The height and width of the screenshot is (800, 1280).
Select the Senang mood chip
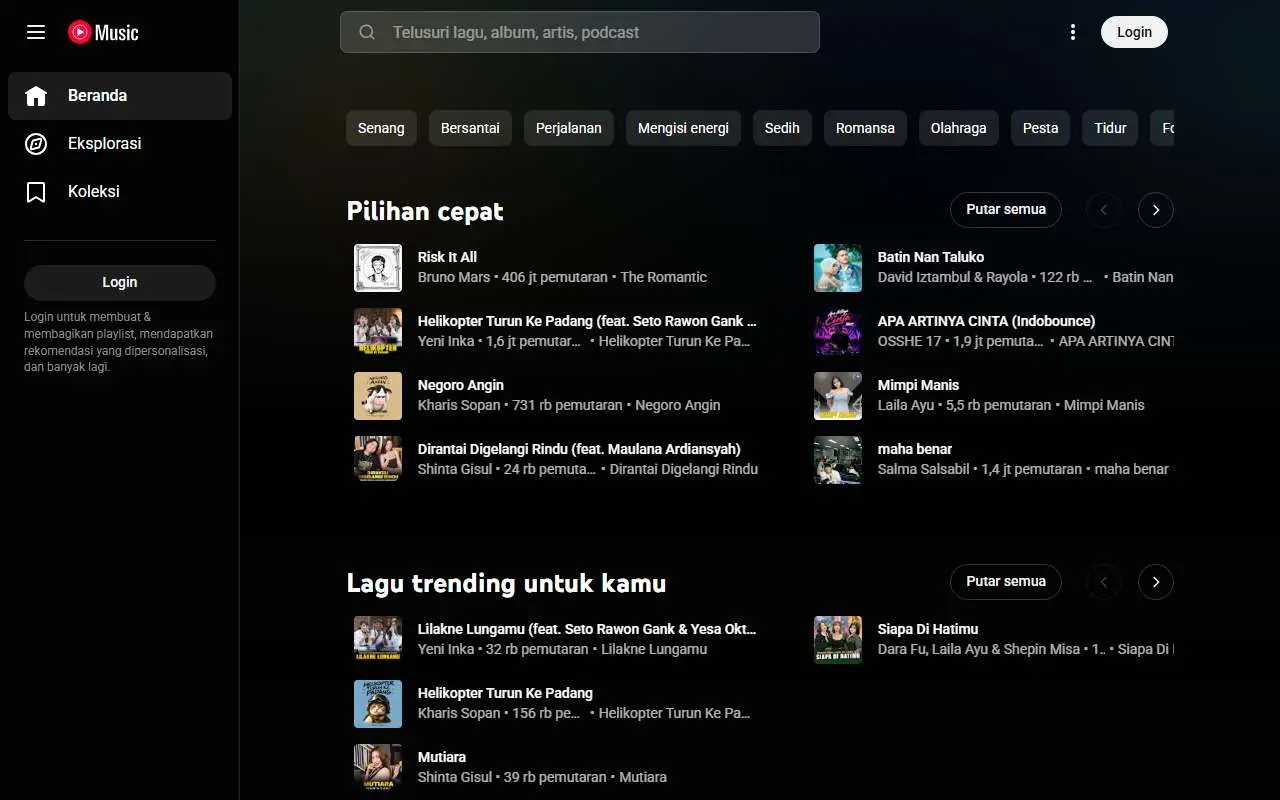click(381, 128)
